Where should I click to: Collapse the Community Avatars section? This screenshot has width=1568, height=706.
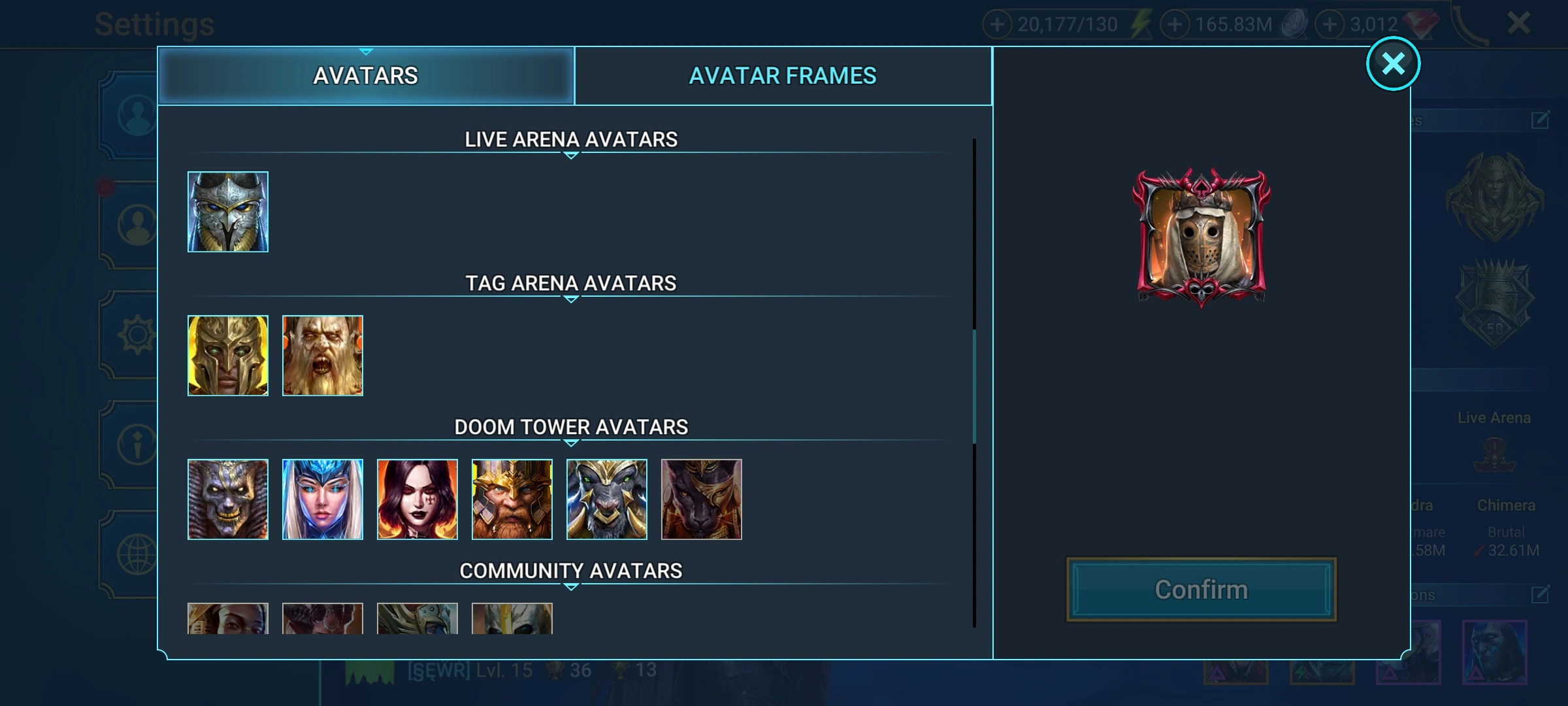click(571, 587)
